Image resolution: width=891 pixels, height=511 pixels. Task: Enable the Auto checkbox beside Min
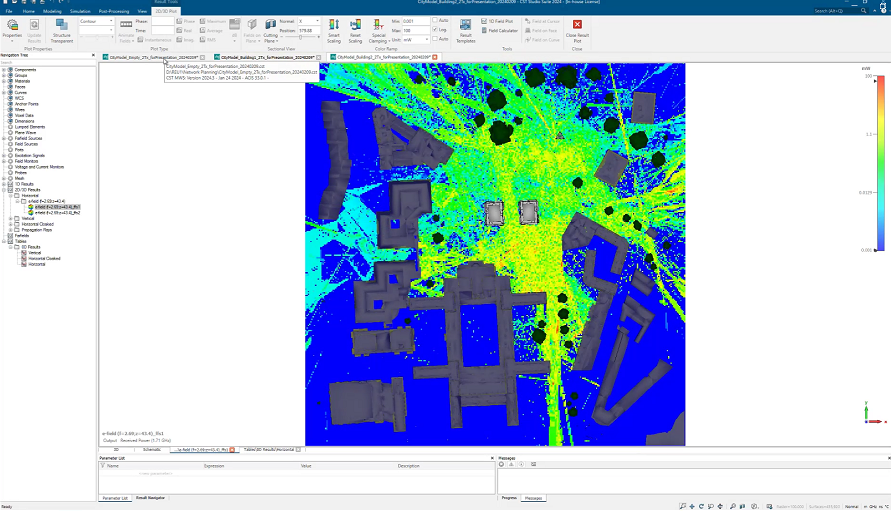(435, 20)
